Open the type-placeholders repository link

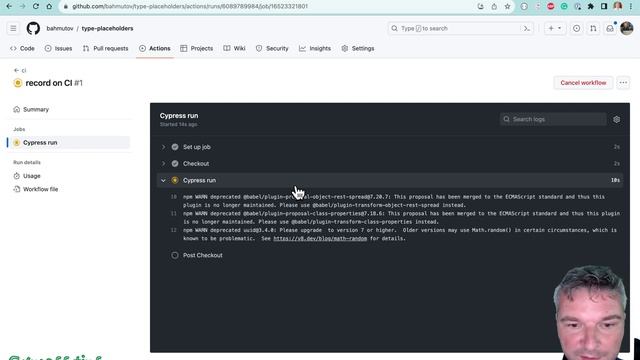point(107,28)
